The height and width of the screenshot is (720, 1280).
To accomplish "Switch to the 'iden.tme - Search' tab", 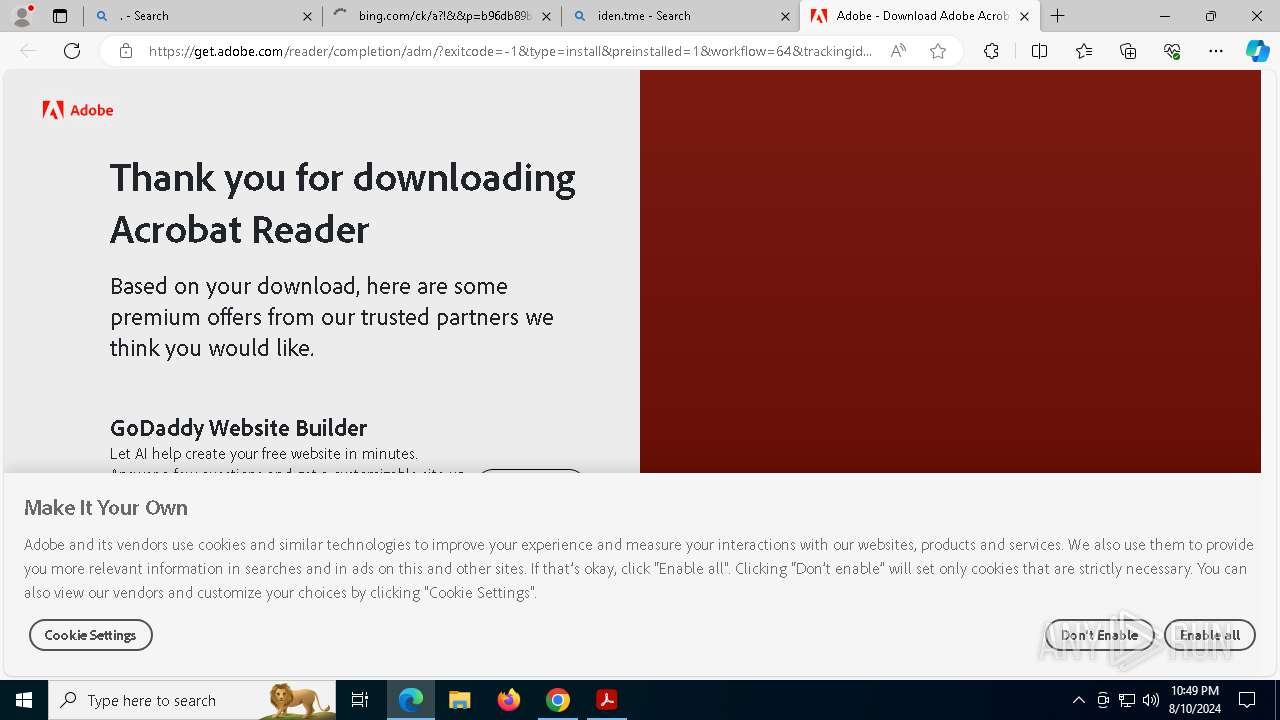I will (x=680, y=16).
